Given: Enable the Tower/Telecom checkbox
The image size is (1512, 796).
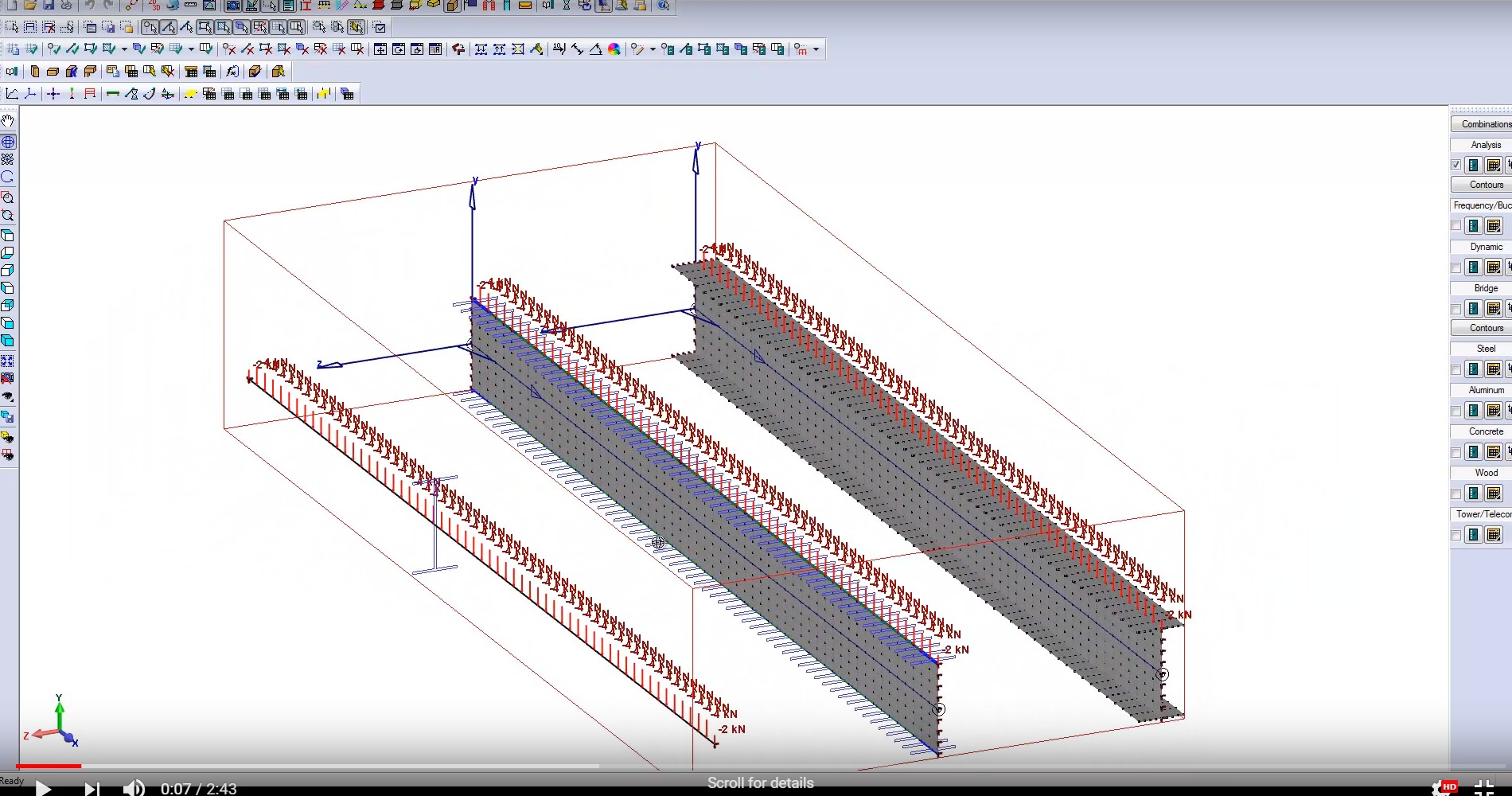Looking at the screenshot, I should tap(1456, 535).
